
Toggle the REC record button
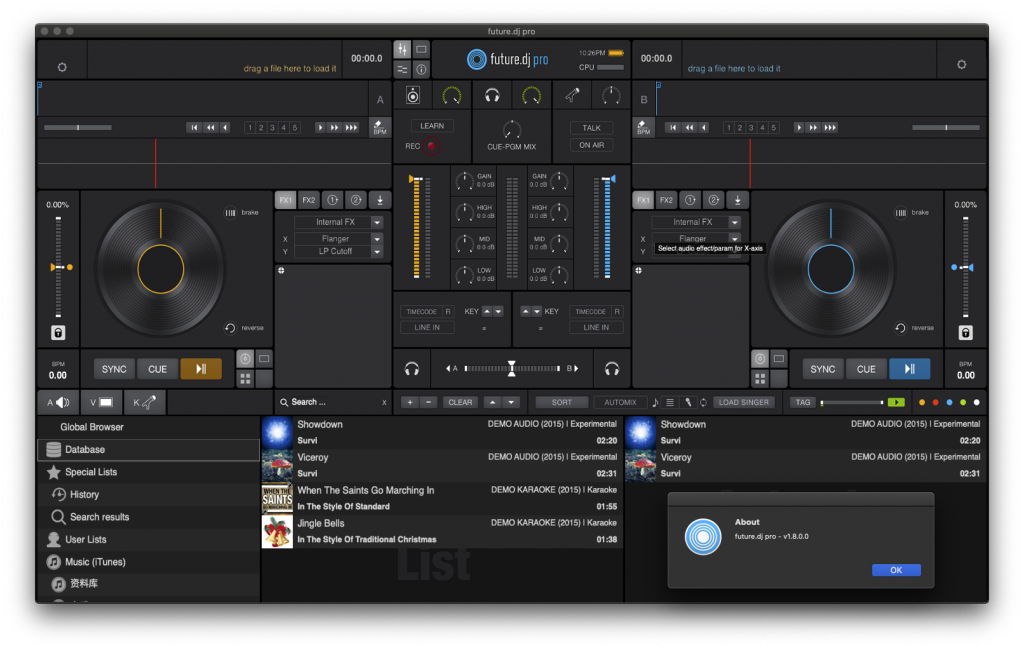pos(431,146)
